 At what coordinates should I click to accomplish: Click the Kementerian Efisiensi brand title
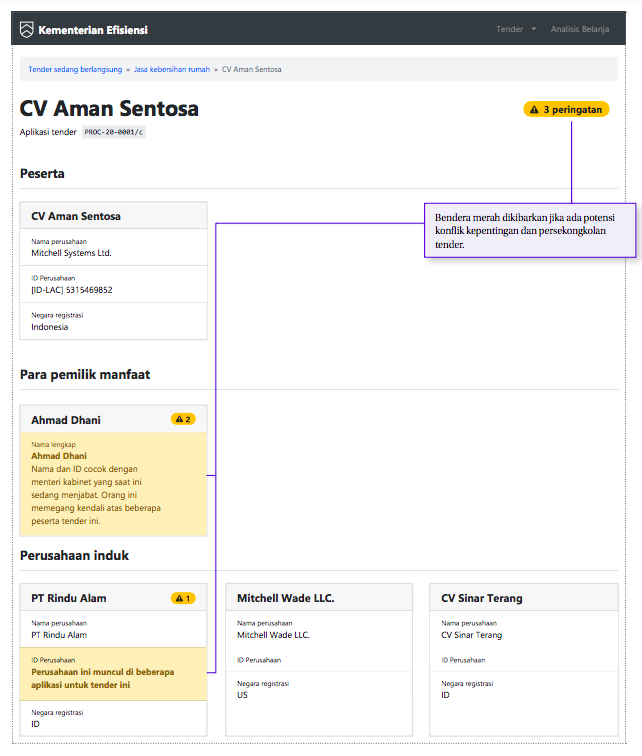click(x=93, y=30)
